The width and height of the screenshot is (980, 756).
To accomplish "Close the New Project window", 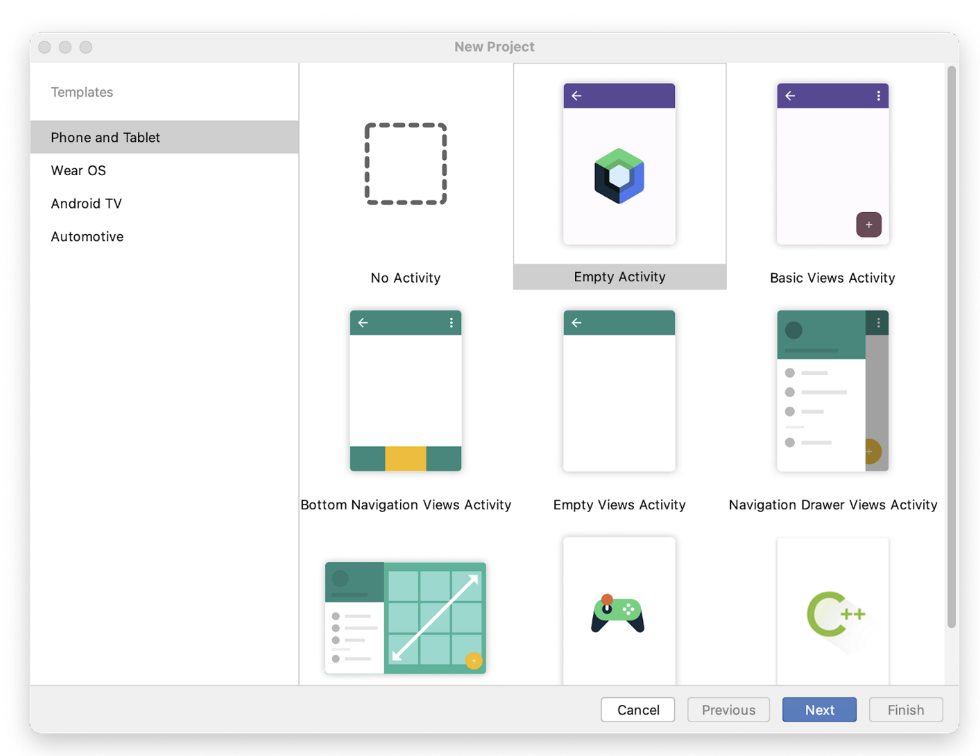I will tap(44, 47).
